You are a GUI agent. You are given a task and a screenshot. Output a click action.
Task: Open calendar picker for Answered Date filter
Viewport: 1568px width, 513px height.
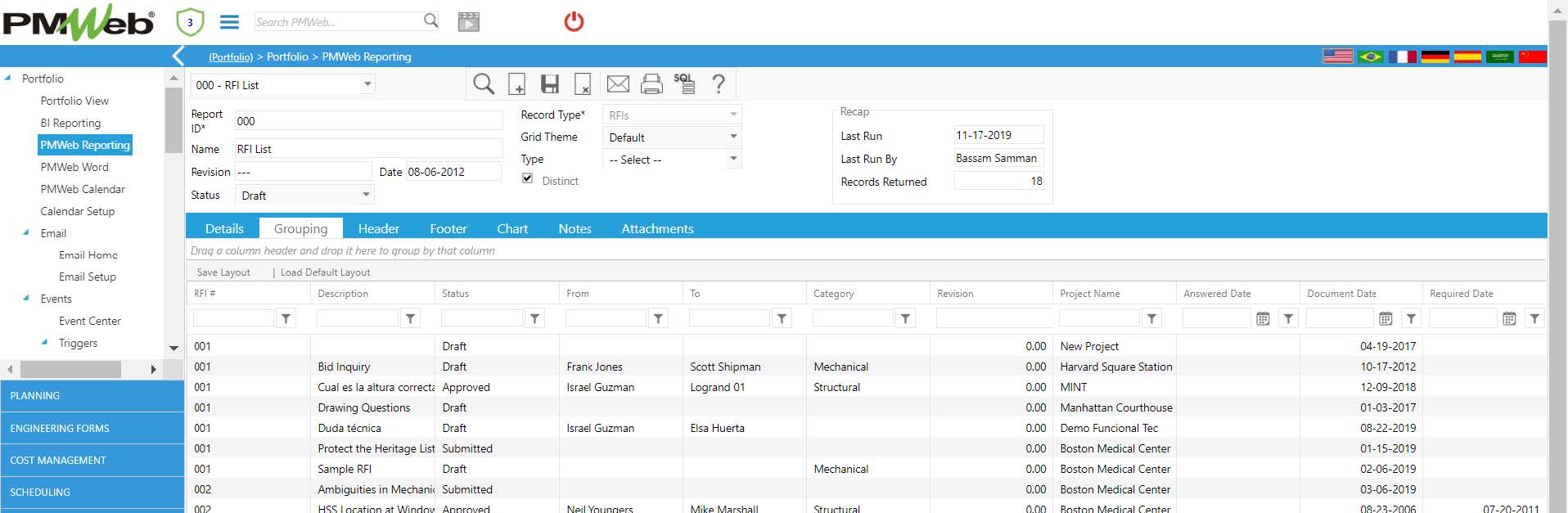pos(1263,318)
